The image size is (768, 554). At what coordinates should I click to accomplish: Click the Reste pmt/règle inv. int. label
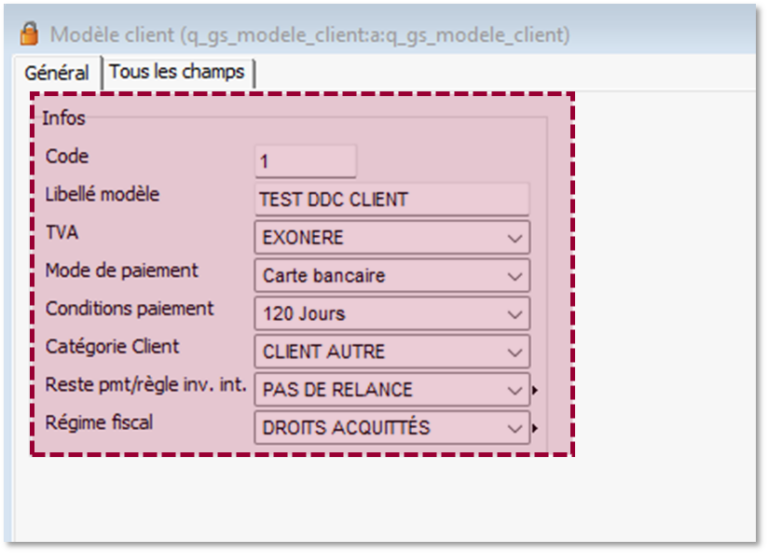(145, 384)
